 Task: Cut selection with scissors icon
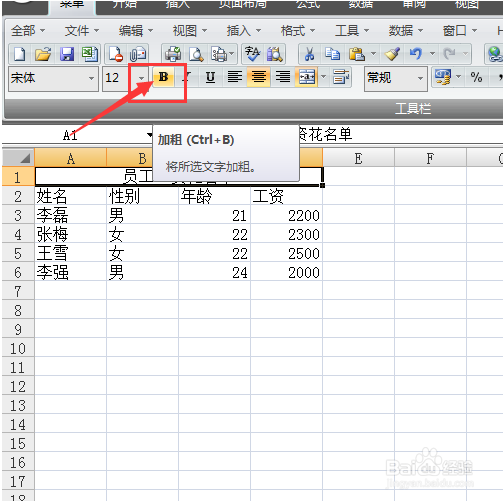click(x=309, y=54)
